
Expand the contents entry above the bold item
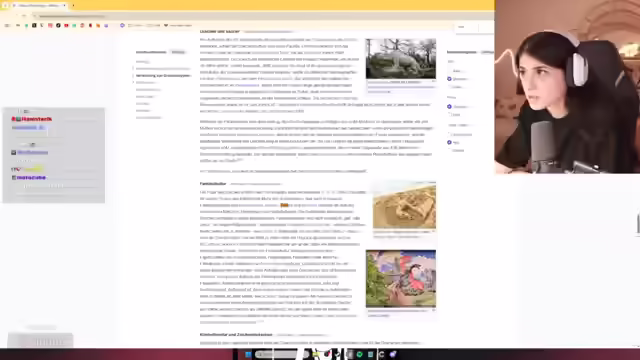[133, 68]
